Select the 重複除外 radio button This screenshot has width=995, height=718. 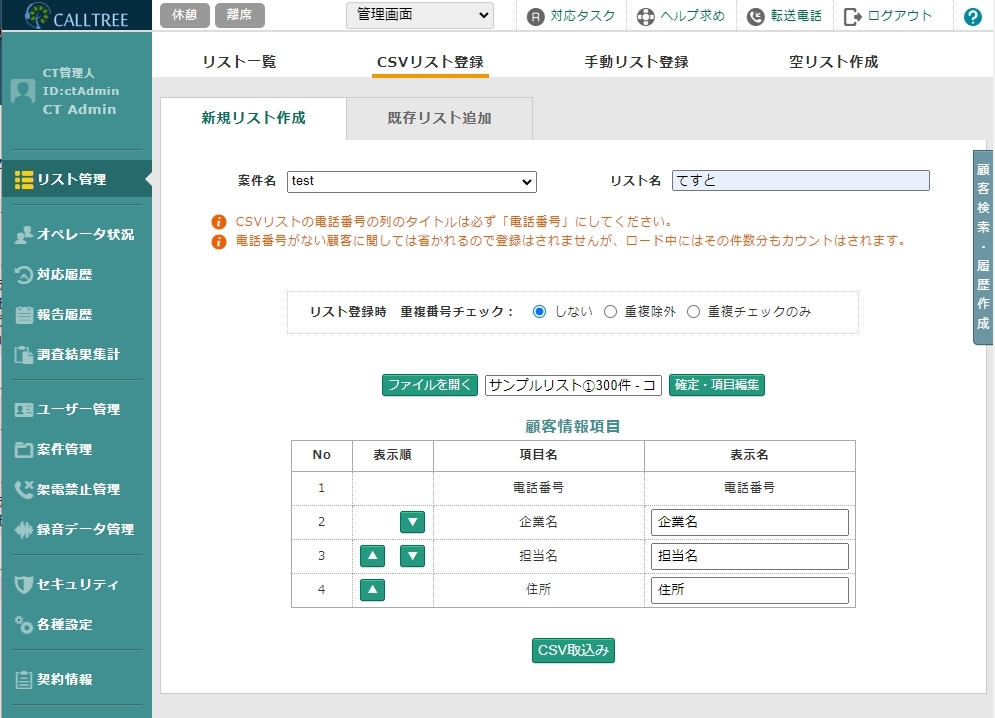coord(610,312)
